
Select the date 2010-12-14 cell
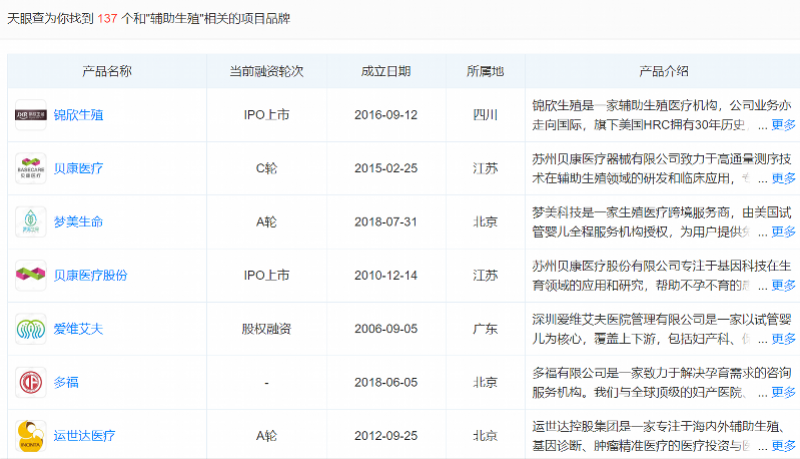coord(386,276)
